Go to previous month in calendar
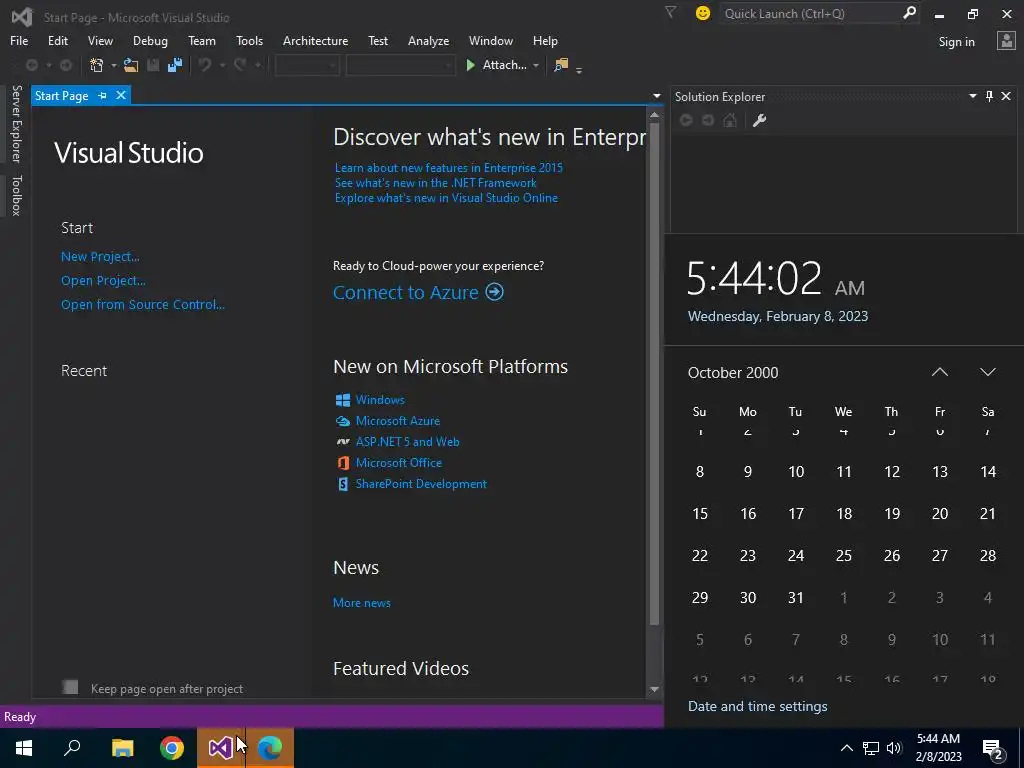Viewport: 1024px width, 768px height. pos(940,372)
